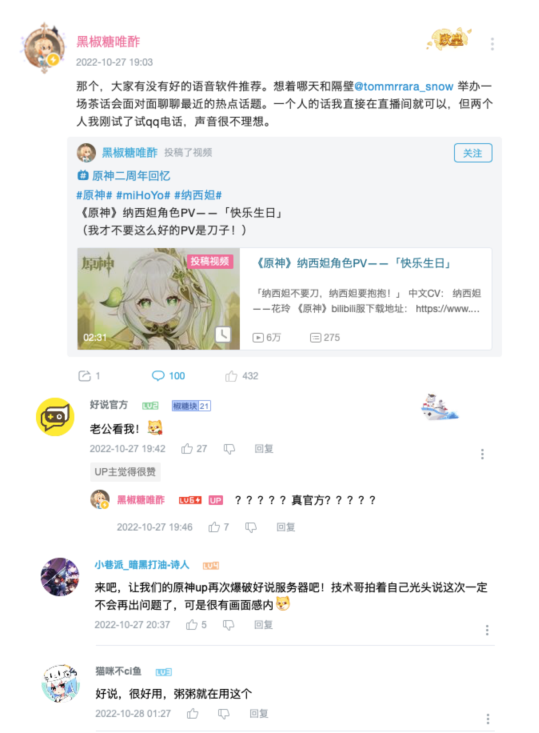Like the comment by 小巷派_暗黑打油-诗人
This screenshot has width=539, height=733.
pyautogui.click(x=192, y=625)
